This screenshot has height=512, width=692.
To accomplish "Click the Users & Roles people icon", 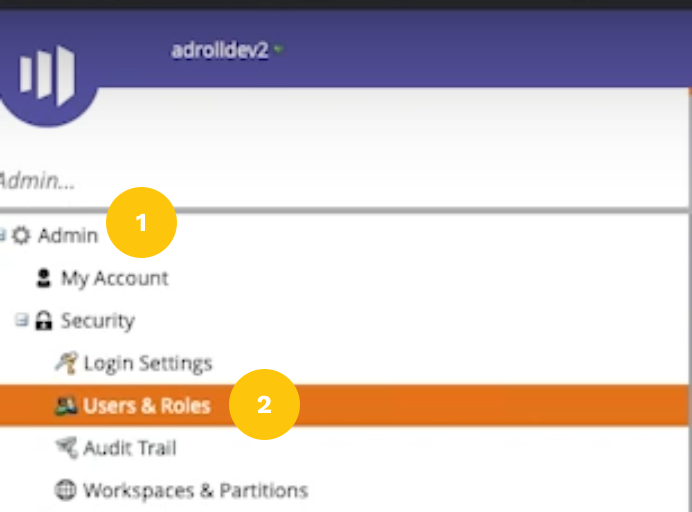I will [66, 405].
